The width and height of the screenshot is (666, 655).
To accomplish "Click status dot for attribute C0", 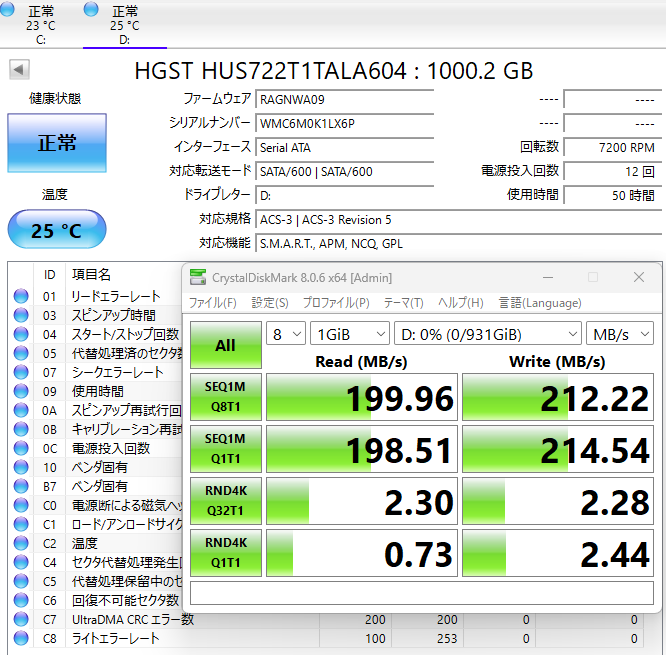I will click(x=21, y=505).
